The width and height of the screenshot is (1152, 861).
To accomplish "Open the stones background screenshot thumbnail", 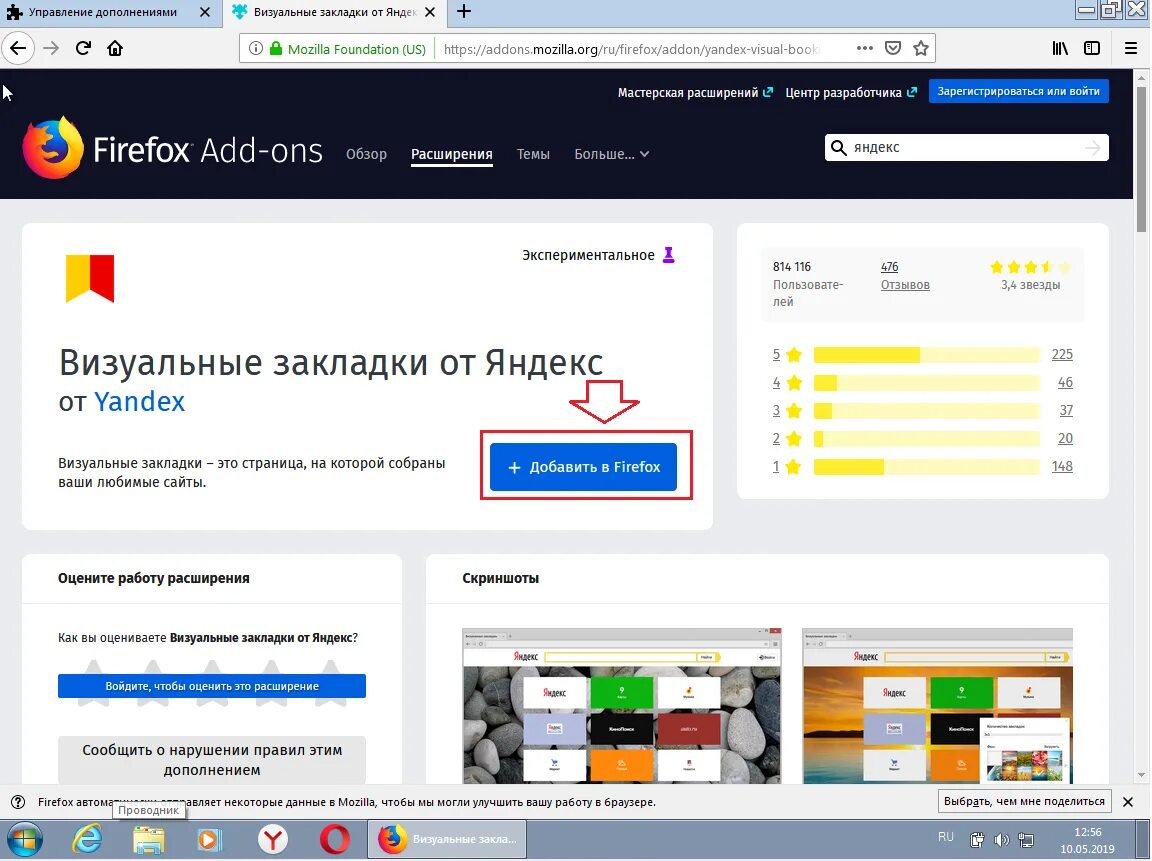I will pyautogui.click(x=622, y=706).
